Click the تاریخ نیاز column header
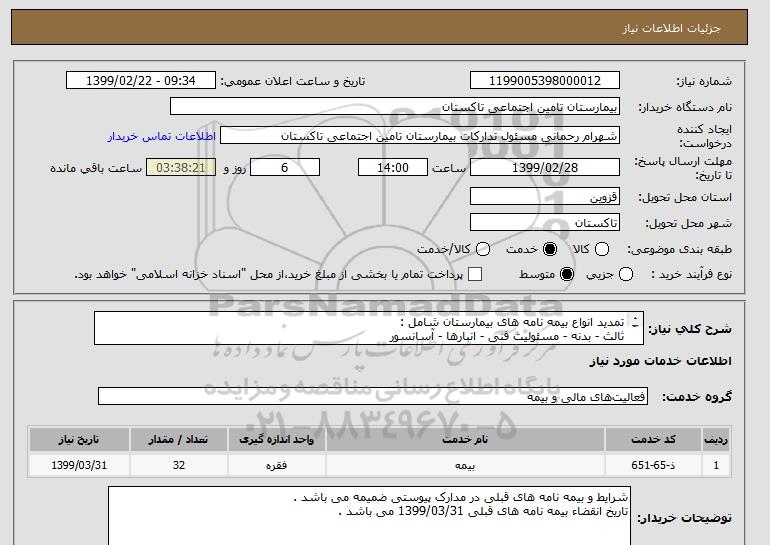Image resolution: width=770 pixels, height=545 pixels. point(79,439)
